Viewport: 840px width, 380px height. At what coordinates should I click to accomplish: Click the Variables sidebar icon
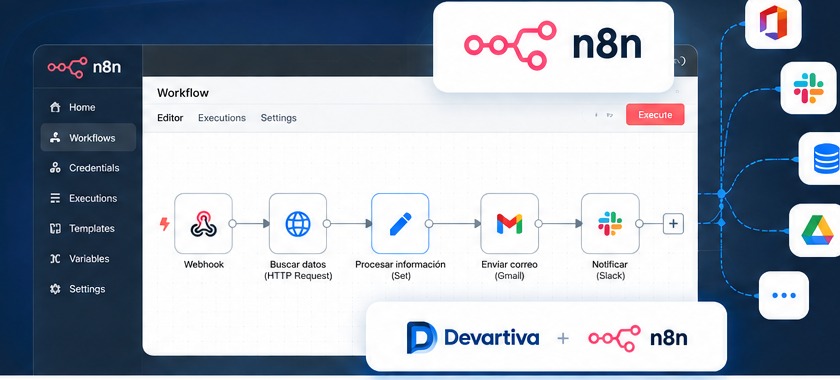pyautogui.click(x=55, y=259)
